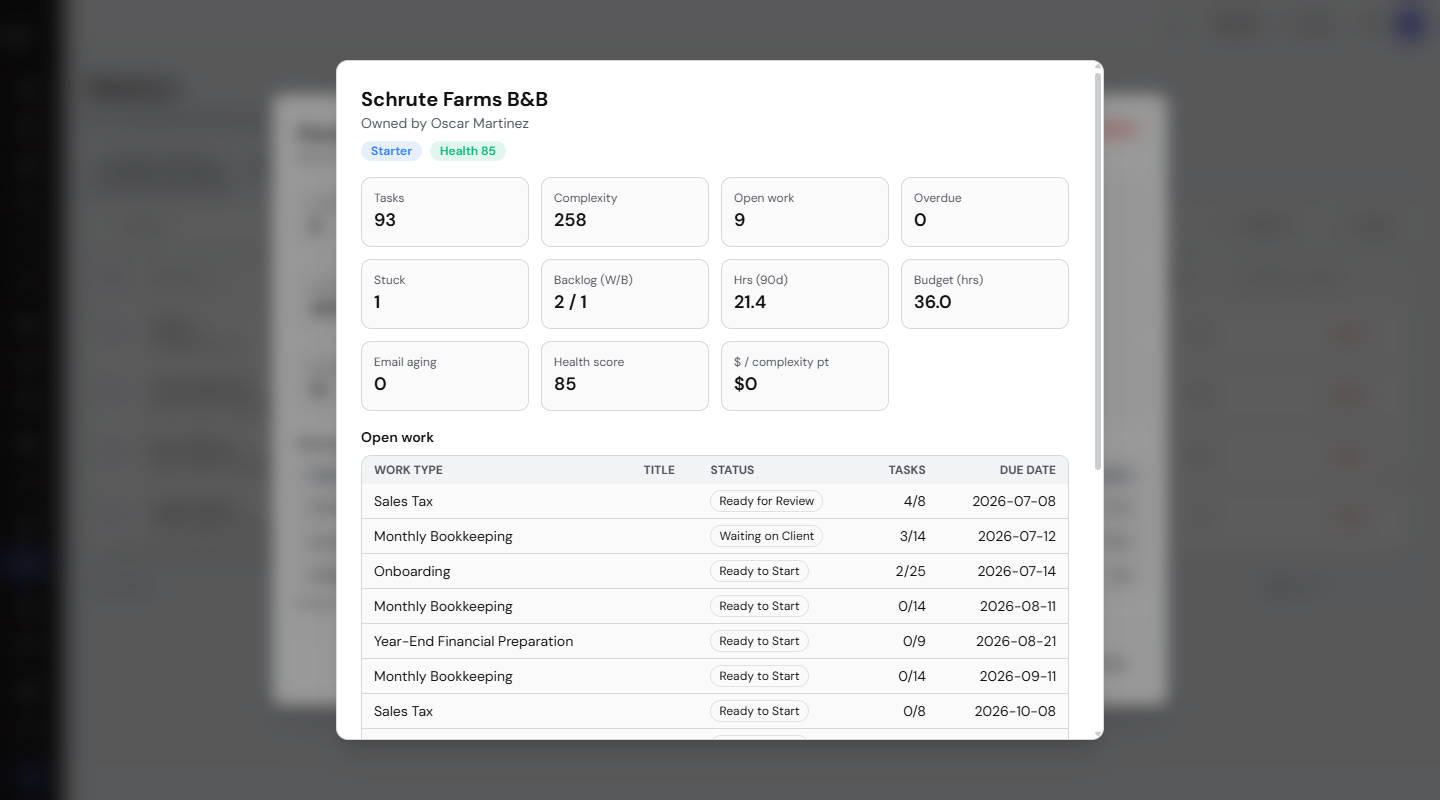Viewport: 1440px width, 800px height.
Task: Open Monthly Bookkeeping row due 2026-09-11
Action: [715, 676]
